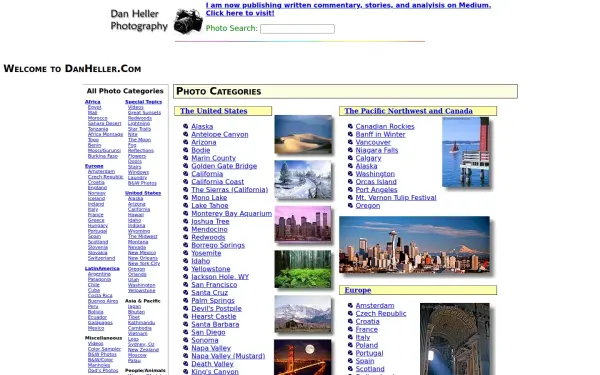Open the New York skyline thumbnail
This screenshot has height=375, width=600.
[x=303, y=224]
